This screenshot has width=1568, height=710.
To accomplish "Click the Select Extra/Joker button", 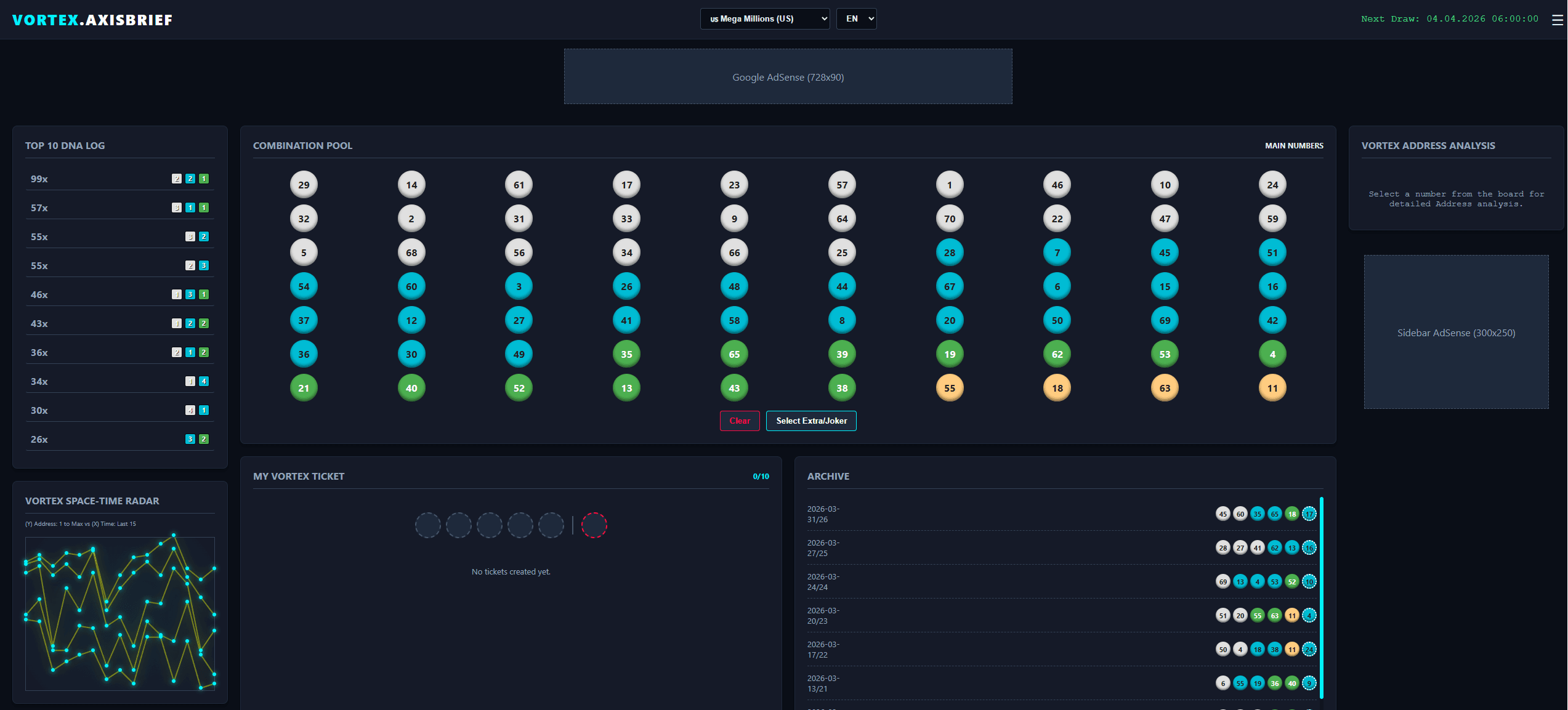I will (811, 421).
